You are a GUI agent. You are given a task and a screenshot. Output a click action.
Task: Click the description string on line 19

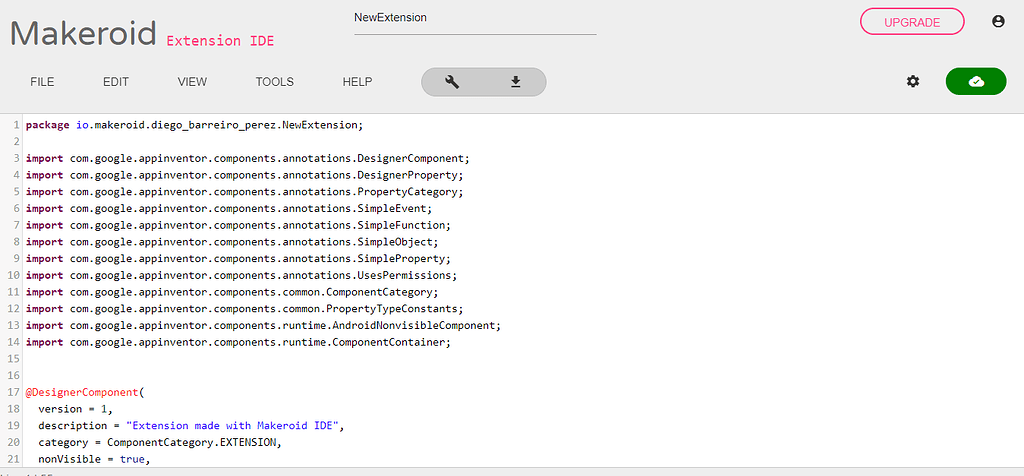(x=233, y=426)
